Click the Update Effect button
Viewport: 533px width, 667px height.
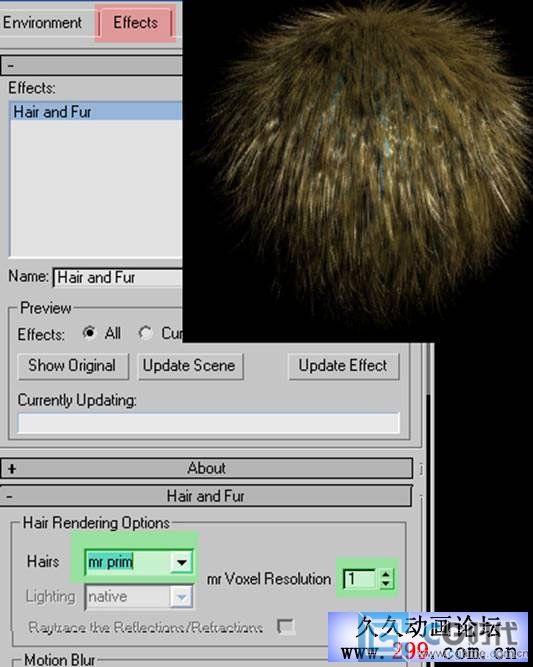pos(343,366)
